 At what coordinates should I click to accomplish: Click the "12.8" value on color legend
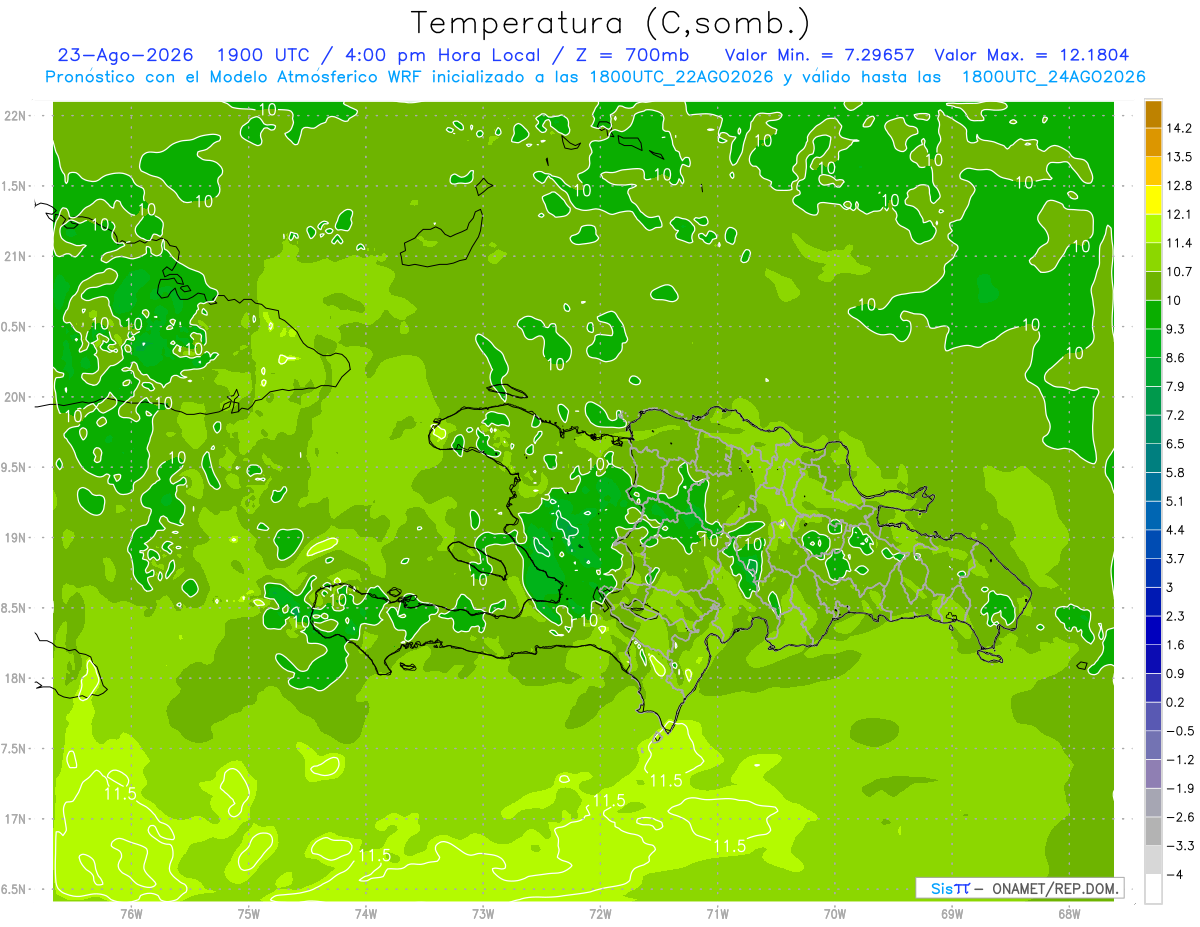coord(1179,186)
